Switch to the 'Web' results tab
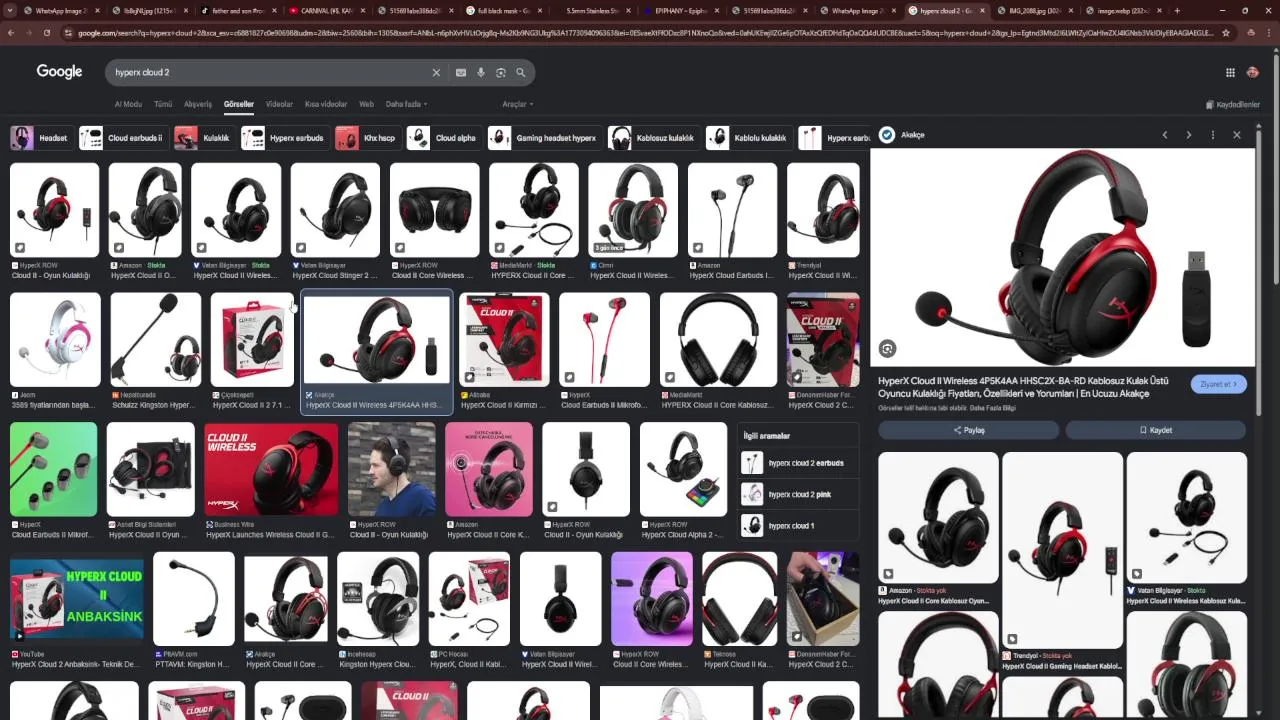Image resolution: width=1280 pixels, height=720 pixels. pyautogui.click(x=366, y=104)
